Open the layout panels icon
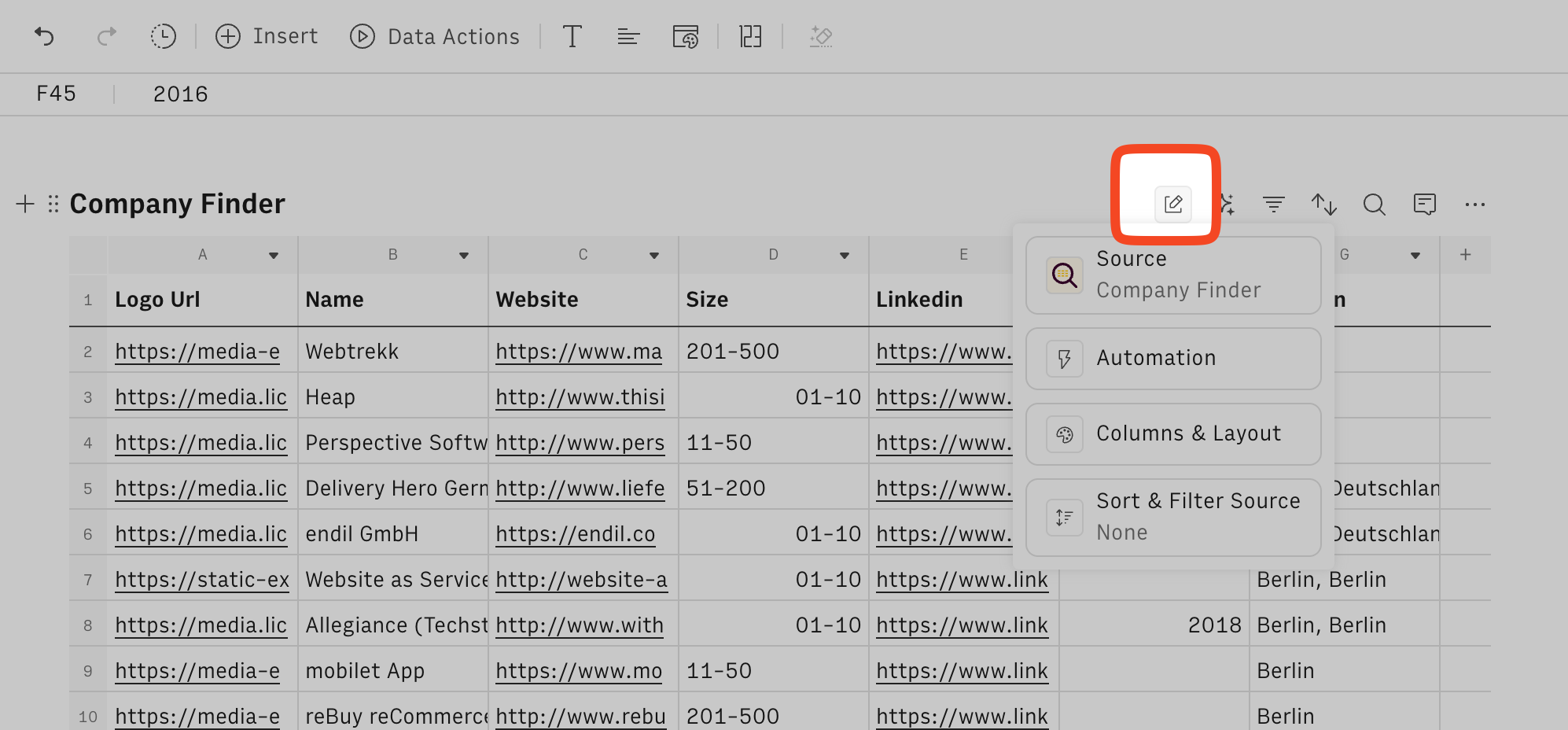The width and height of the screenshot is (1568, 730). point(750,36)
